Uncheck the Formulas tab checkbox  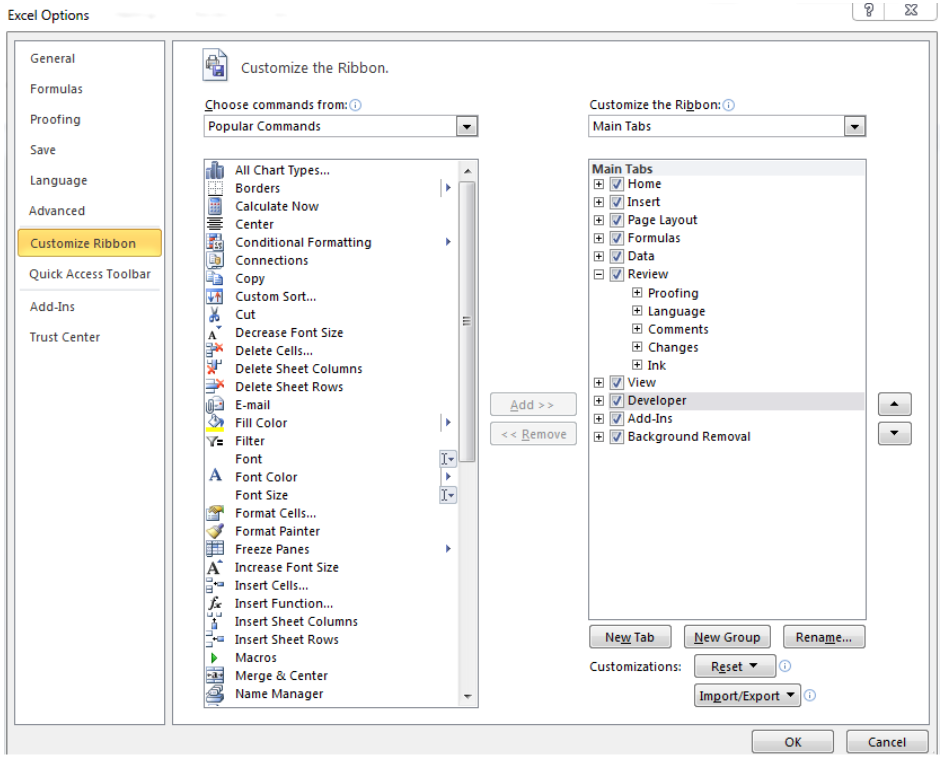coord(617,238)
